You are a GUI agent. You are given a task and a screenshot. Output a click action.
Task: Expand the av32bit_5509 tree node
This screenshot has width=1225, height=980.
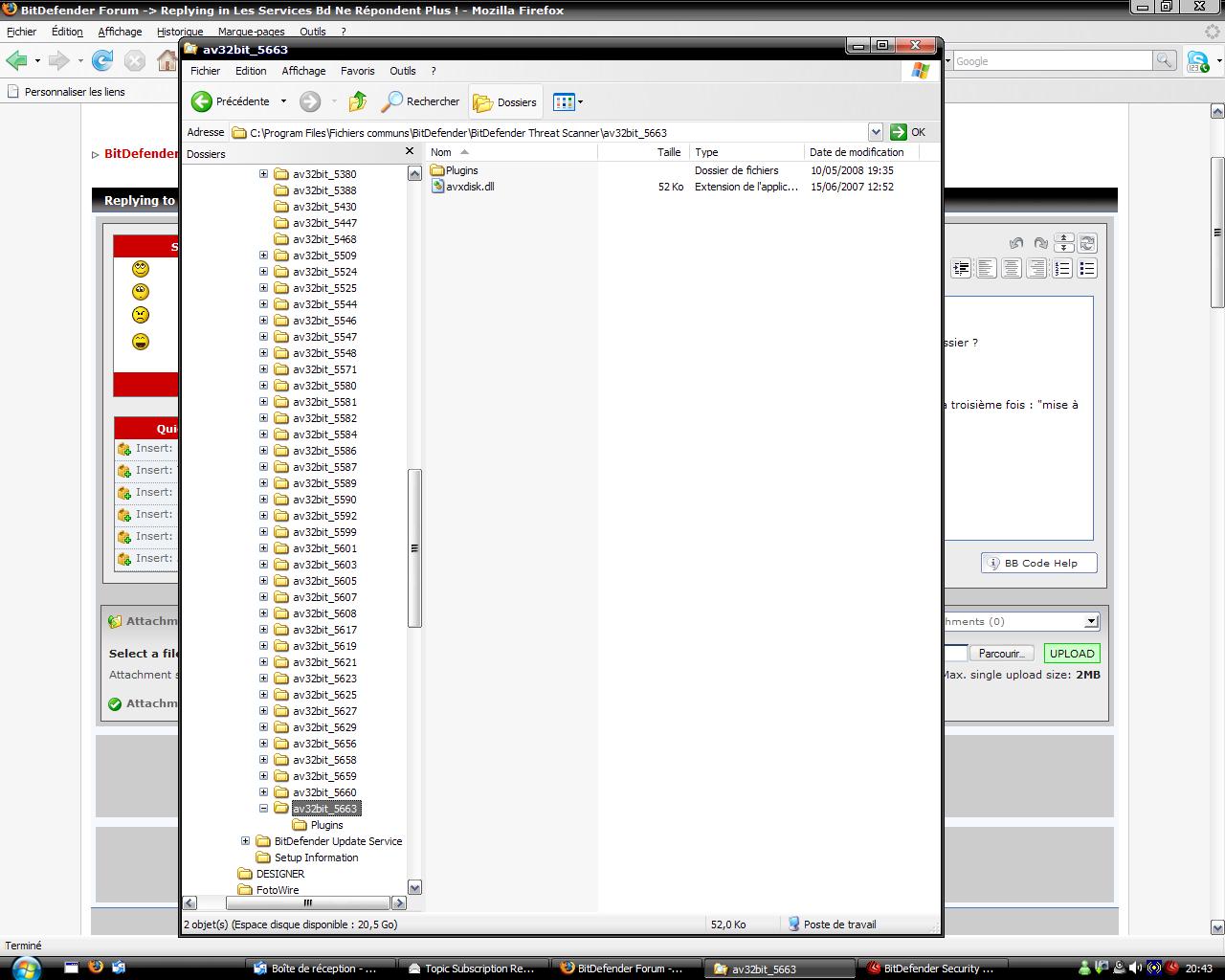[264, 256]
